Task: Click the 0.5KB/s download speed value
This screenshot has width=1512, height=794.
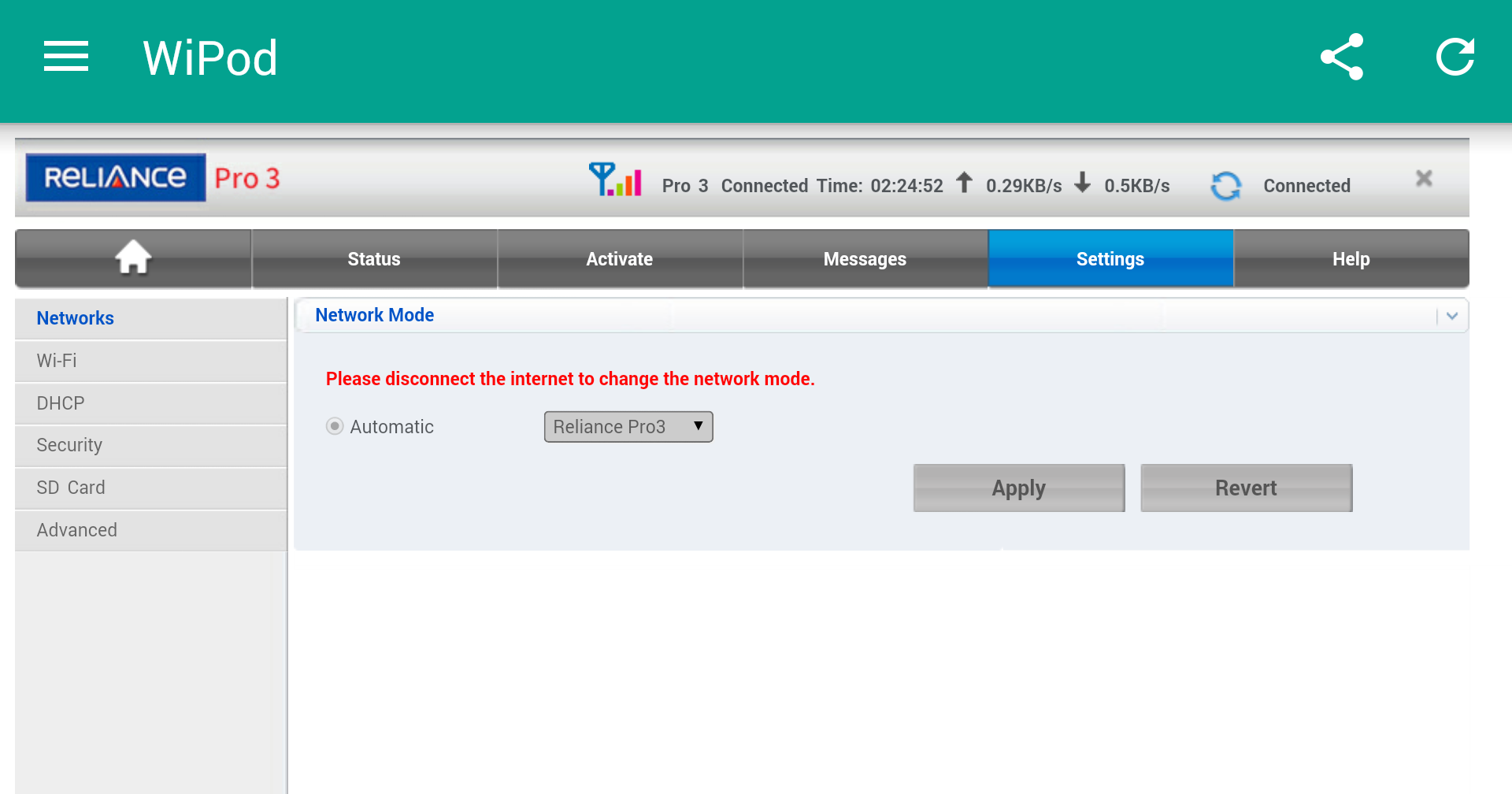Action: click(1137, 186)
